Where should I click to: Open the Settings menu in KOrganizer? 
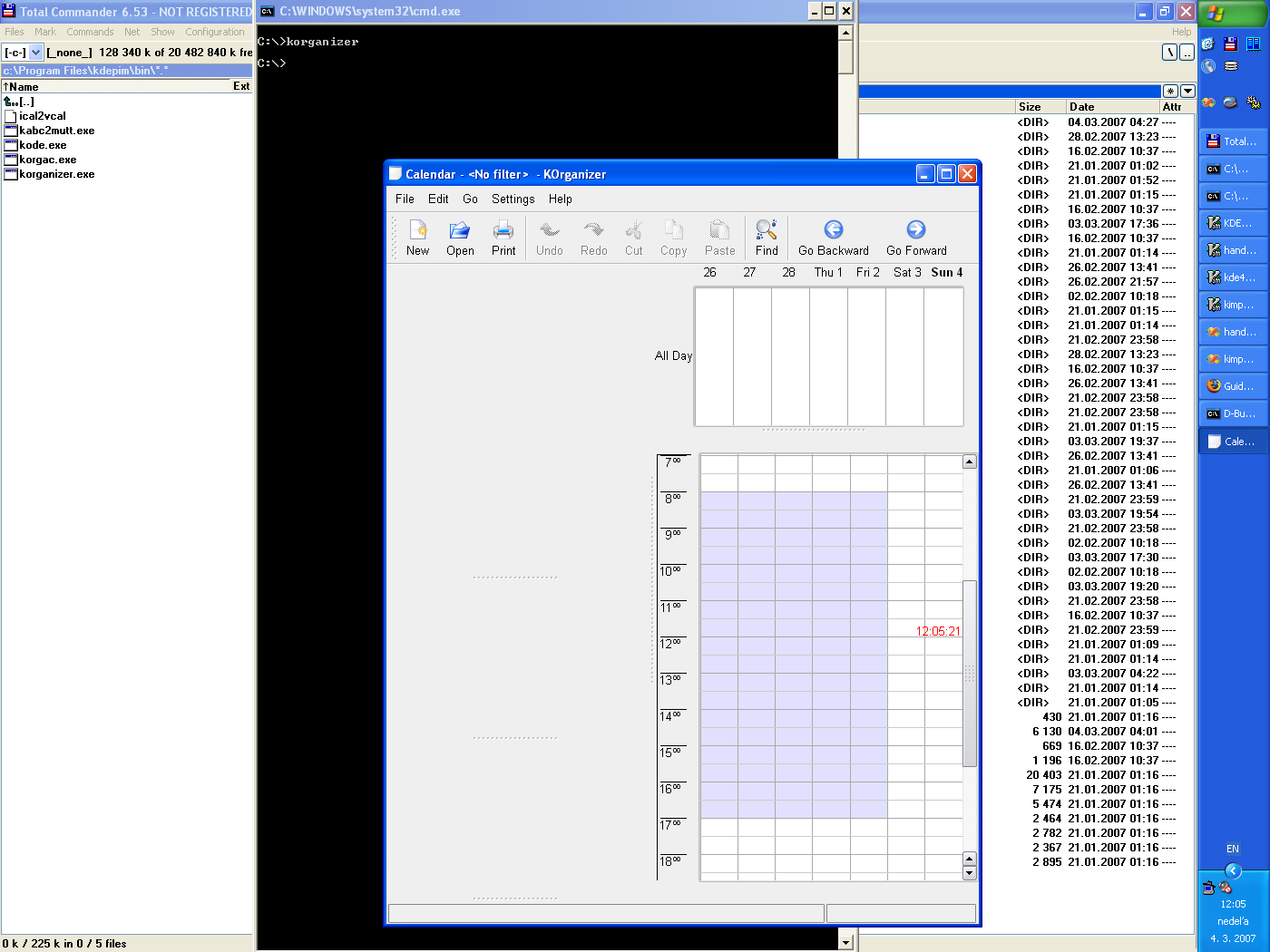click(513, 199)
